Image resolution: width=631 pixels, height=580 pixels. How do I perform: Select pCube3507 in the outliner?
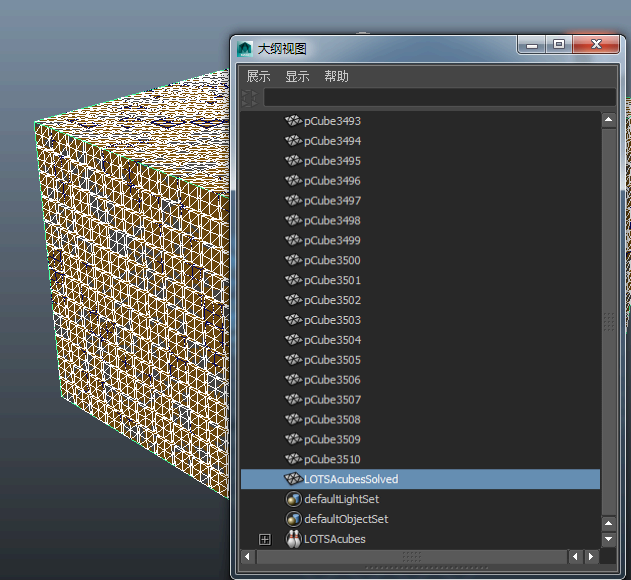pos(332,400)
